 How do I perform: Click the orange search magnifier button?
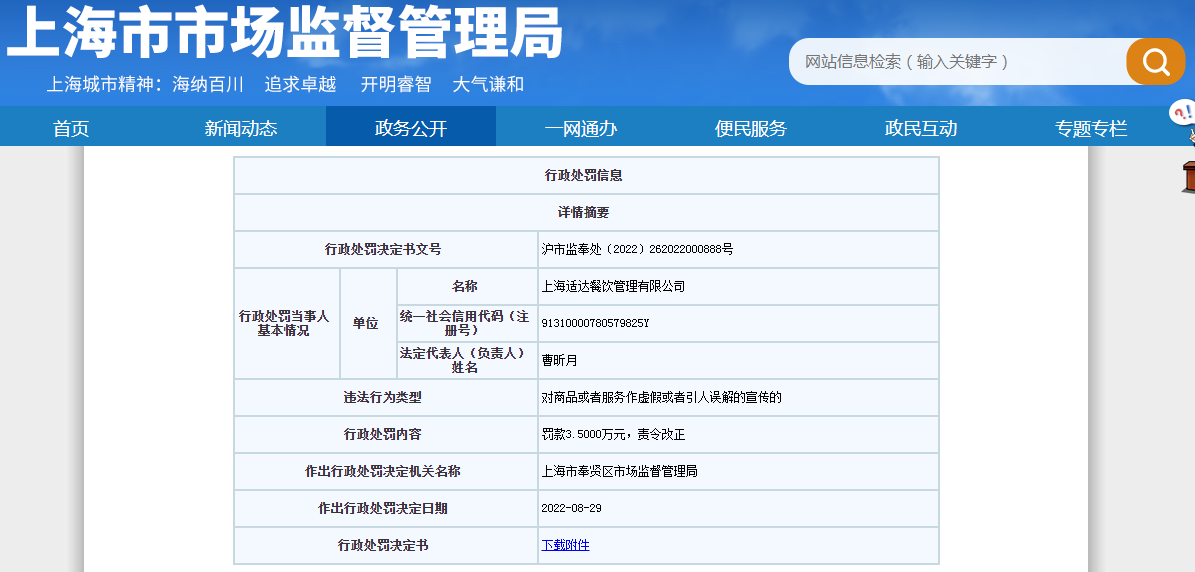pyautogui.click(x=1155, y=62)
